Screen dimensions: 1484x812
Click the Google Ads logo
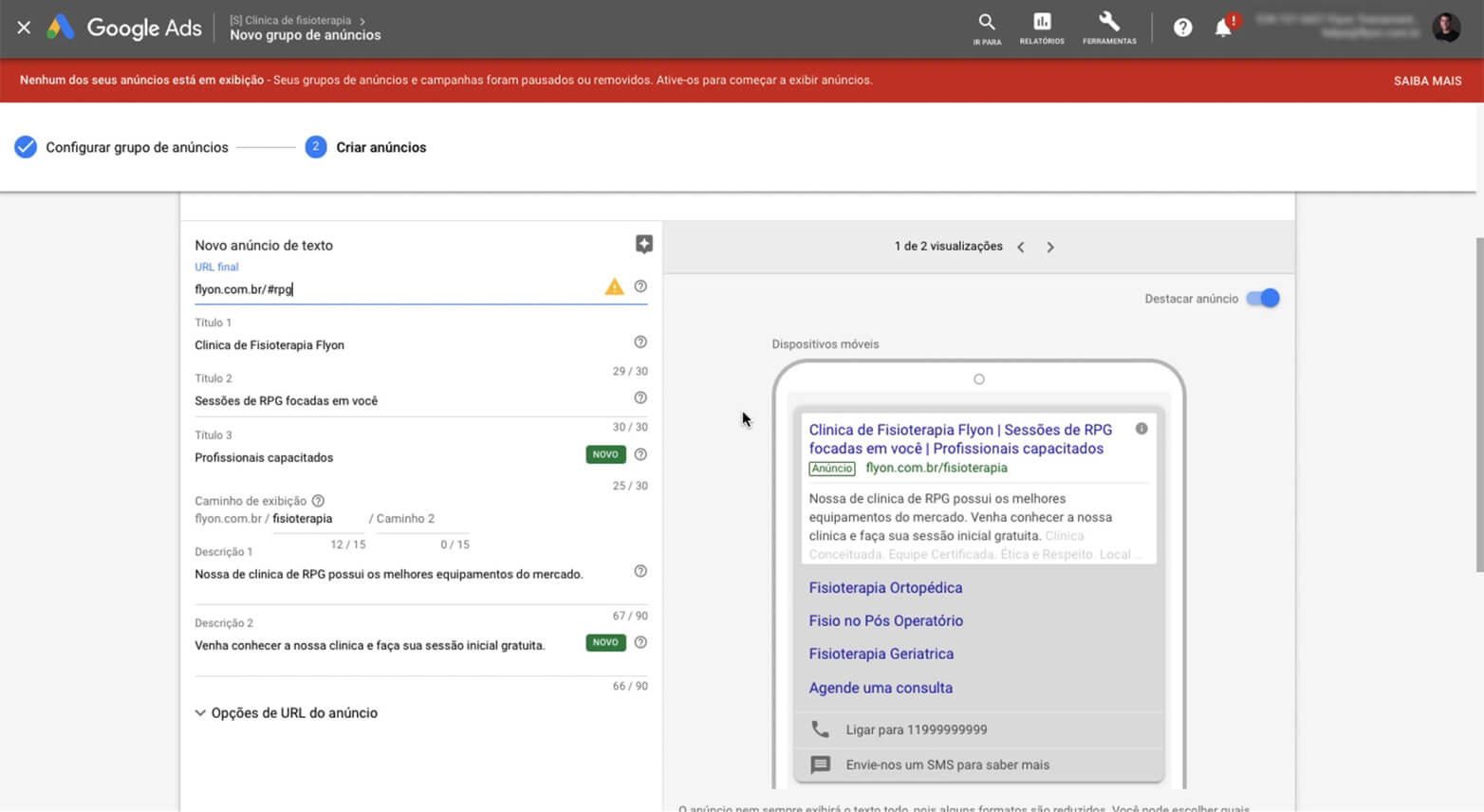coord(124,28)
